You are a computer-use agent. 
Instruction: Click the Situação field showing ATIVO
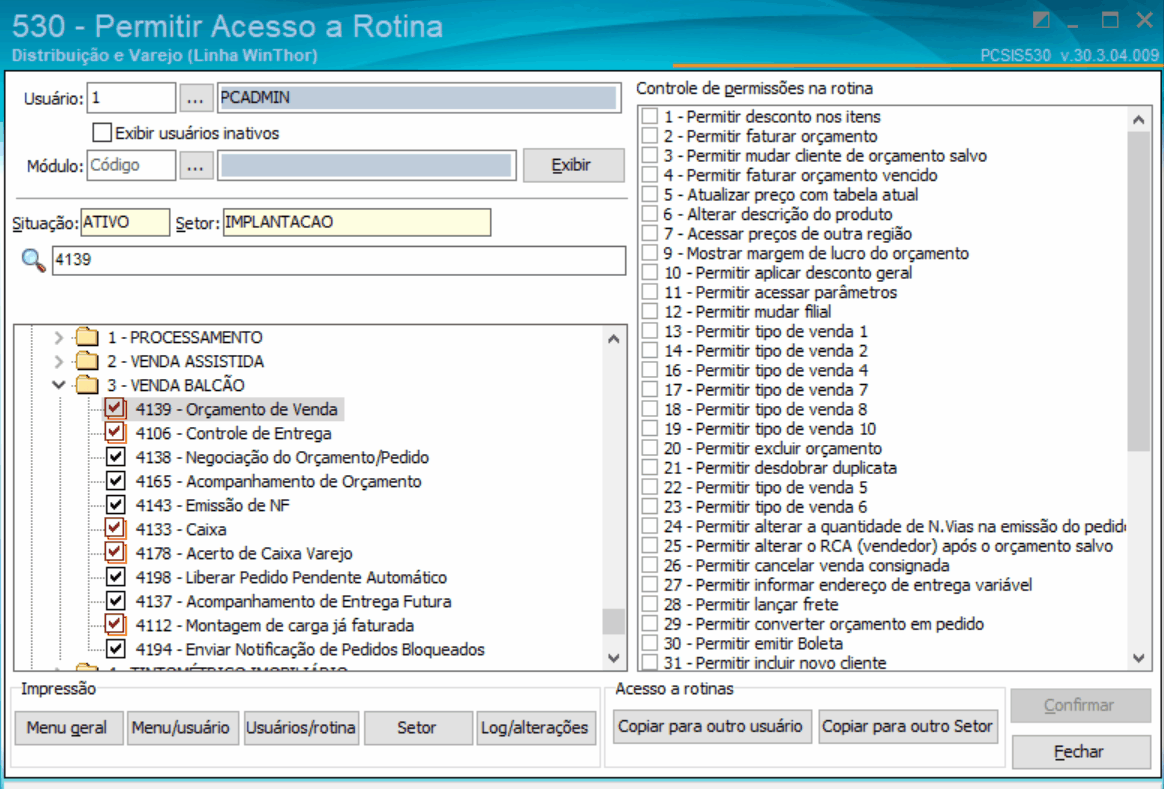click(x=125, y=223)
